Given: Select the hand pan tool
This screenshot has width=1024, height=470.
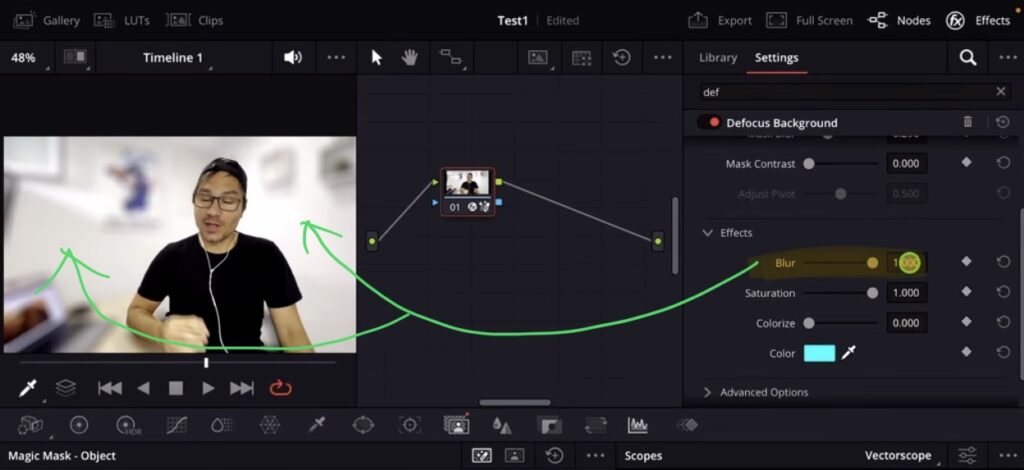Looking at the screenshot, I should tap(409, 58).
